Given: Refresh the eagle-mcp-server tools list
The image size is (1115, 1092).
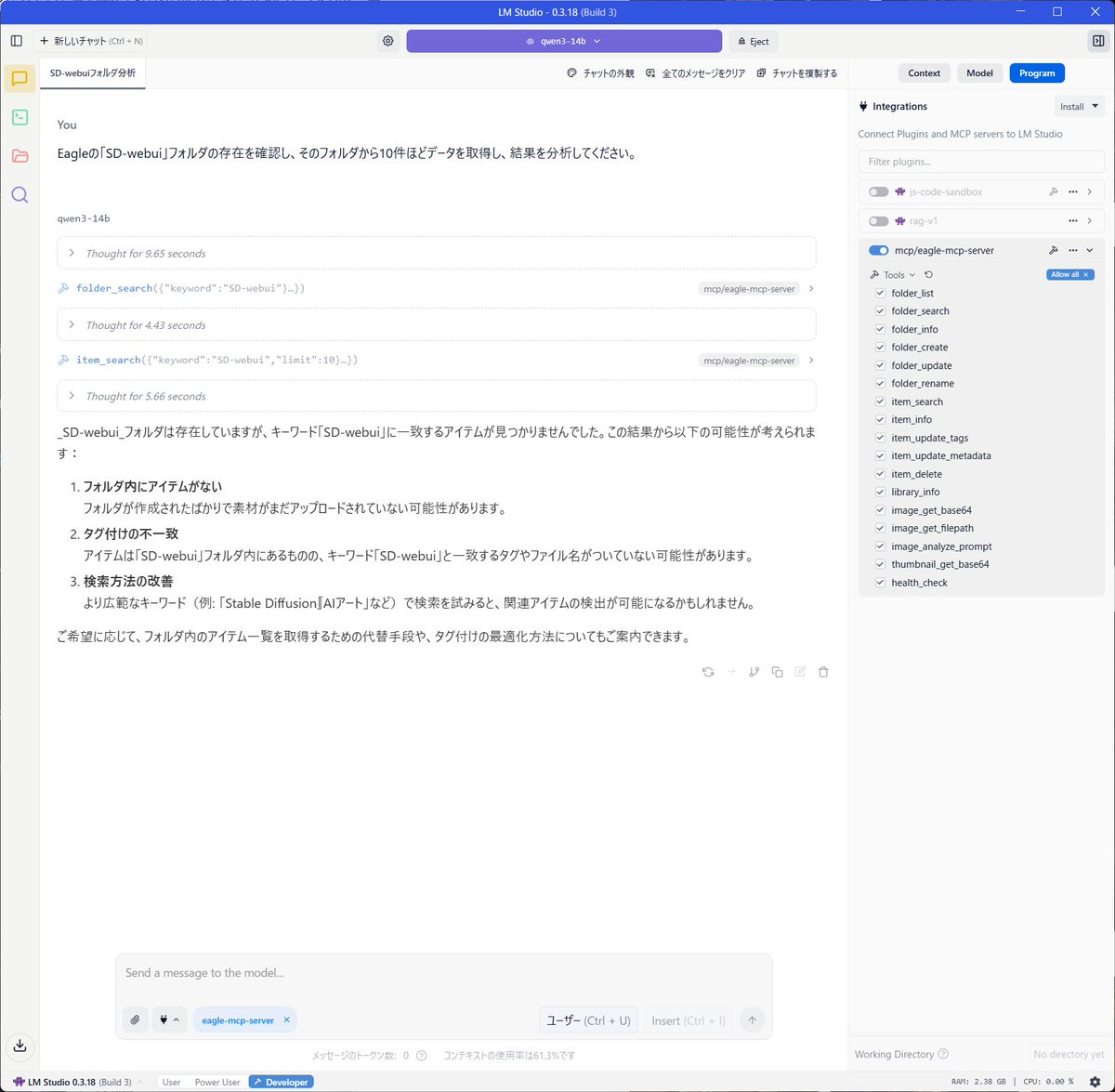Looking at the screenshot, I should tap(928, 275).
